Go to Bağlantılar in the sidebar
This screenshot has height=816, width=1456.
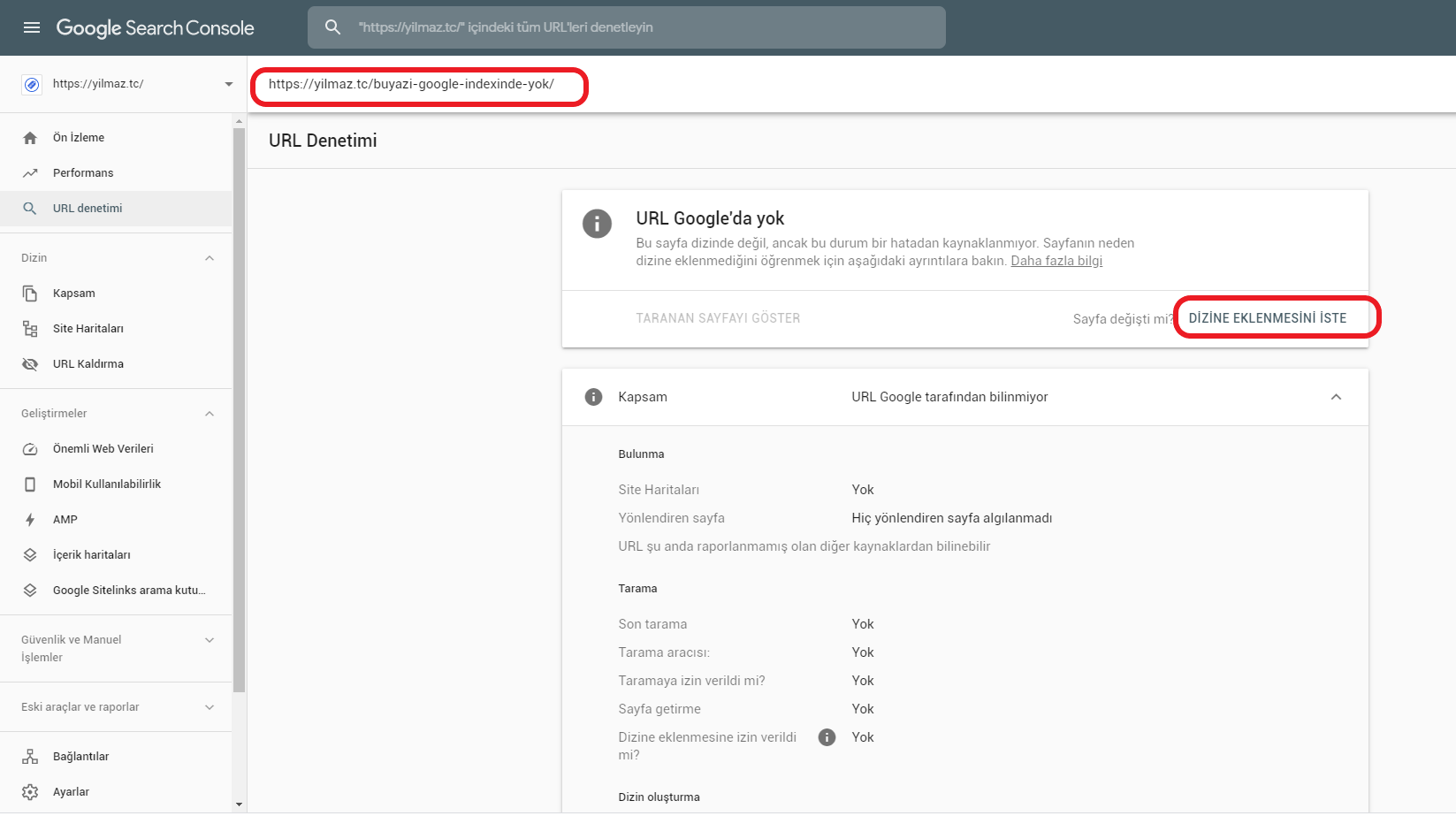click(81, 757)
